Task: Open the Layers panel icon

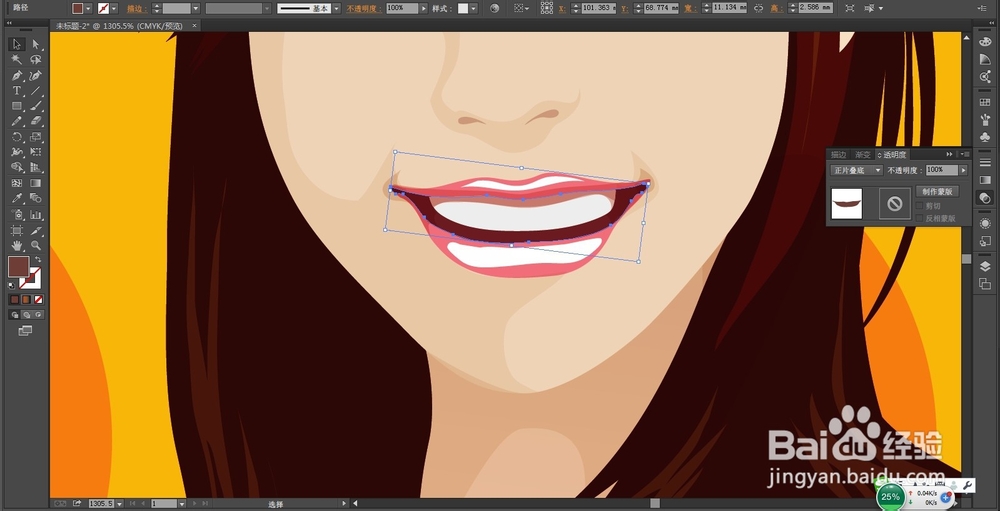Action: pos(985,266)
